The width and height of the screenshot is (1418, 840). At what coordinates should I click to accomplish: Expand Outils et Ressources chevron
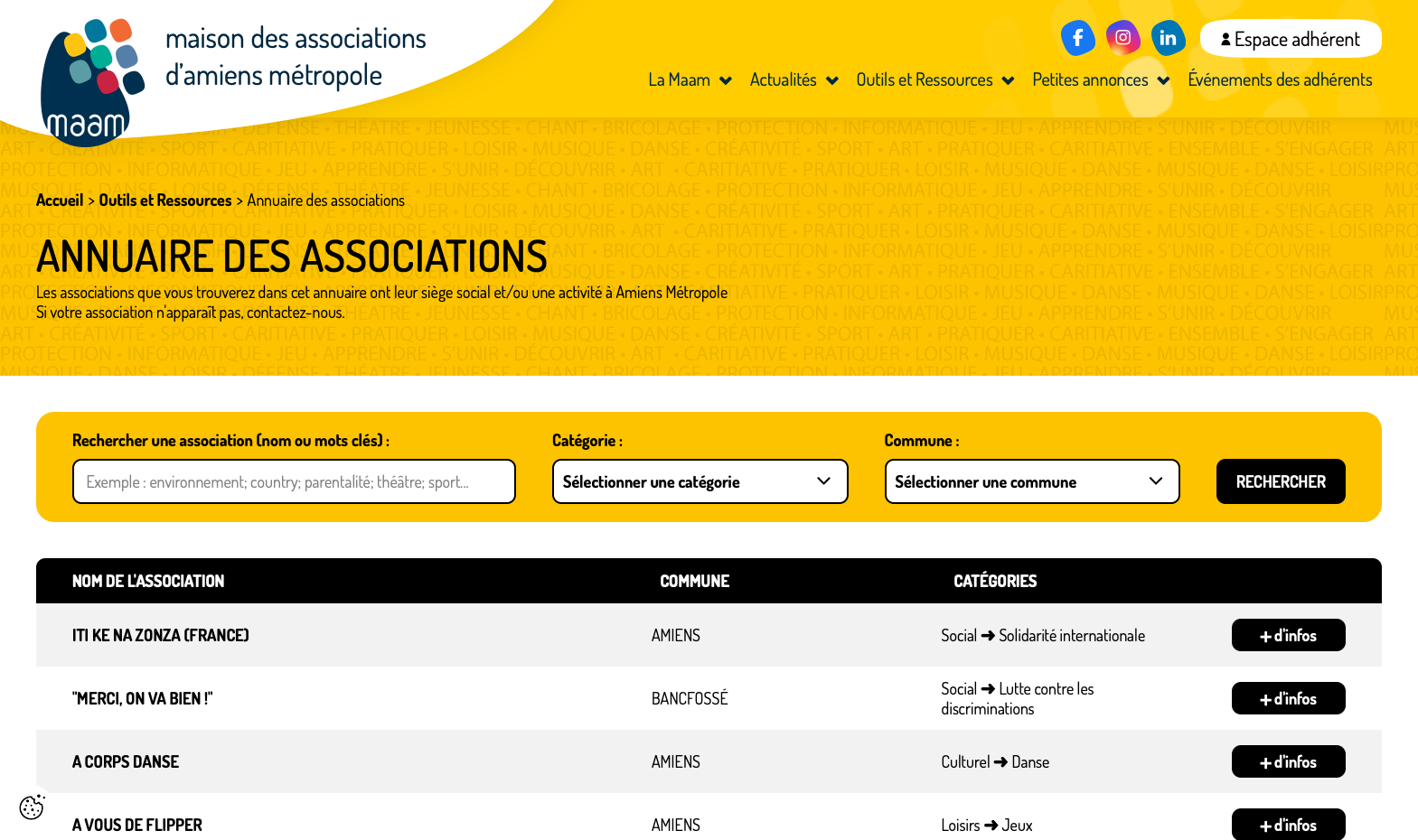[1008, 80]
